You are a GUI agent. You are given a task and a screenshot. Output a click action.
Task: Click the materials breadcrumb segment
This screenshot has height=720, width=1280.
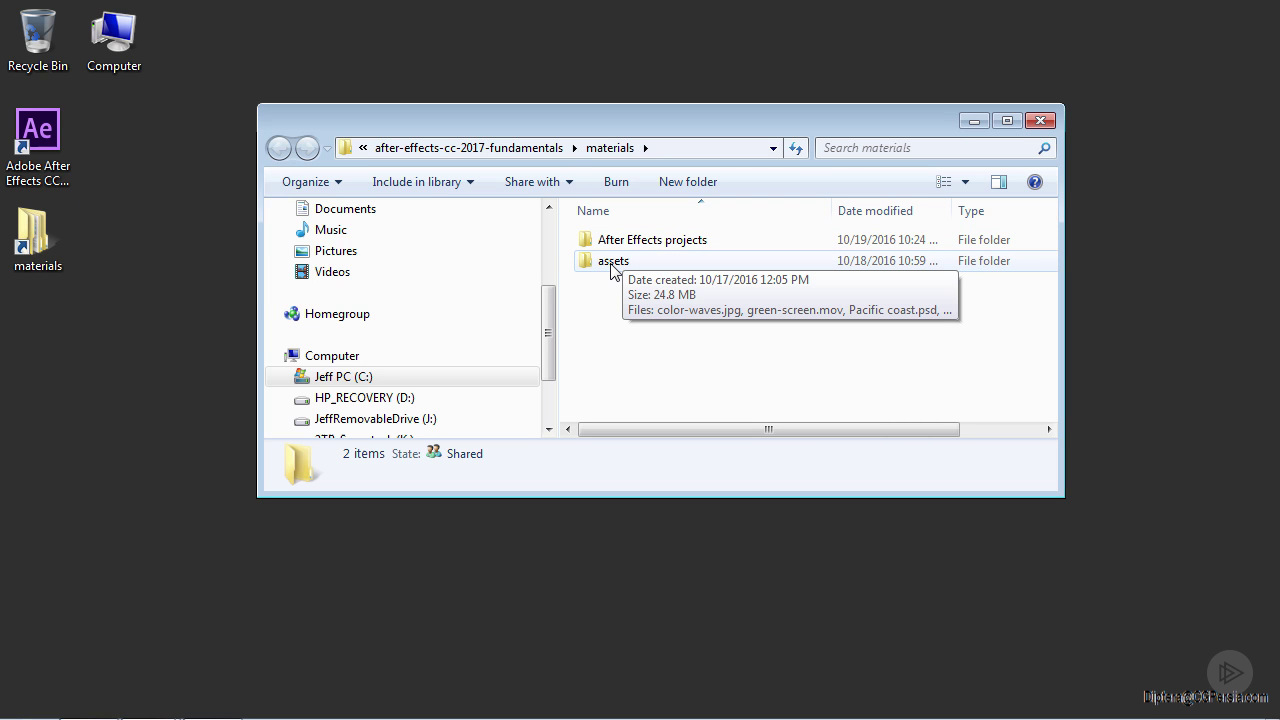(x=610, y=148)
